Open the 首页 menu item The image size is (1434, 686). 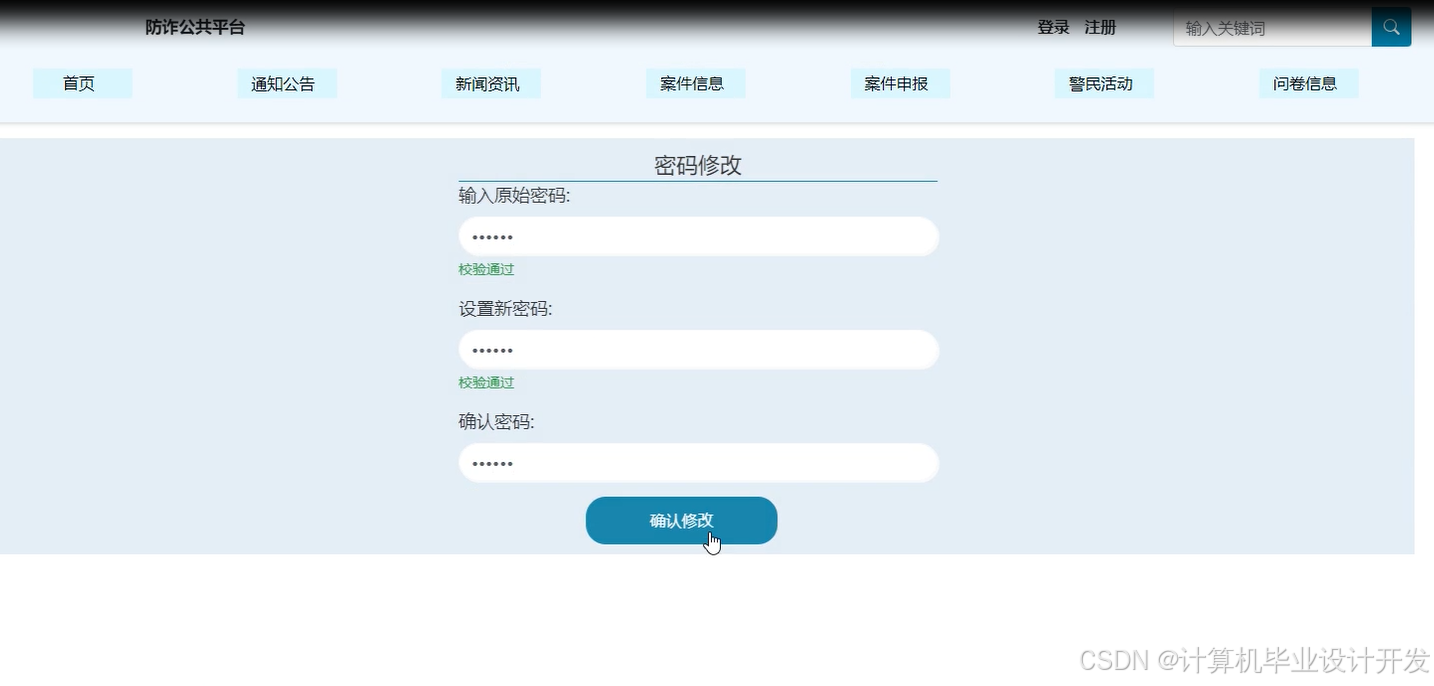pos(82,84)
